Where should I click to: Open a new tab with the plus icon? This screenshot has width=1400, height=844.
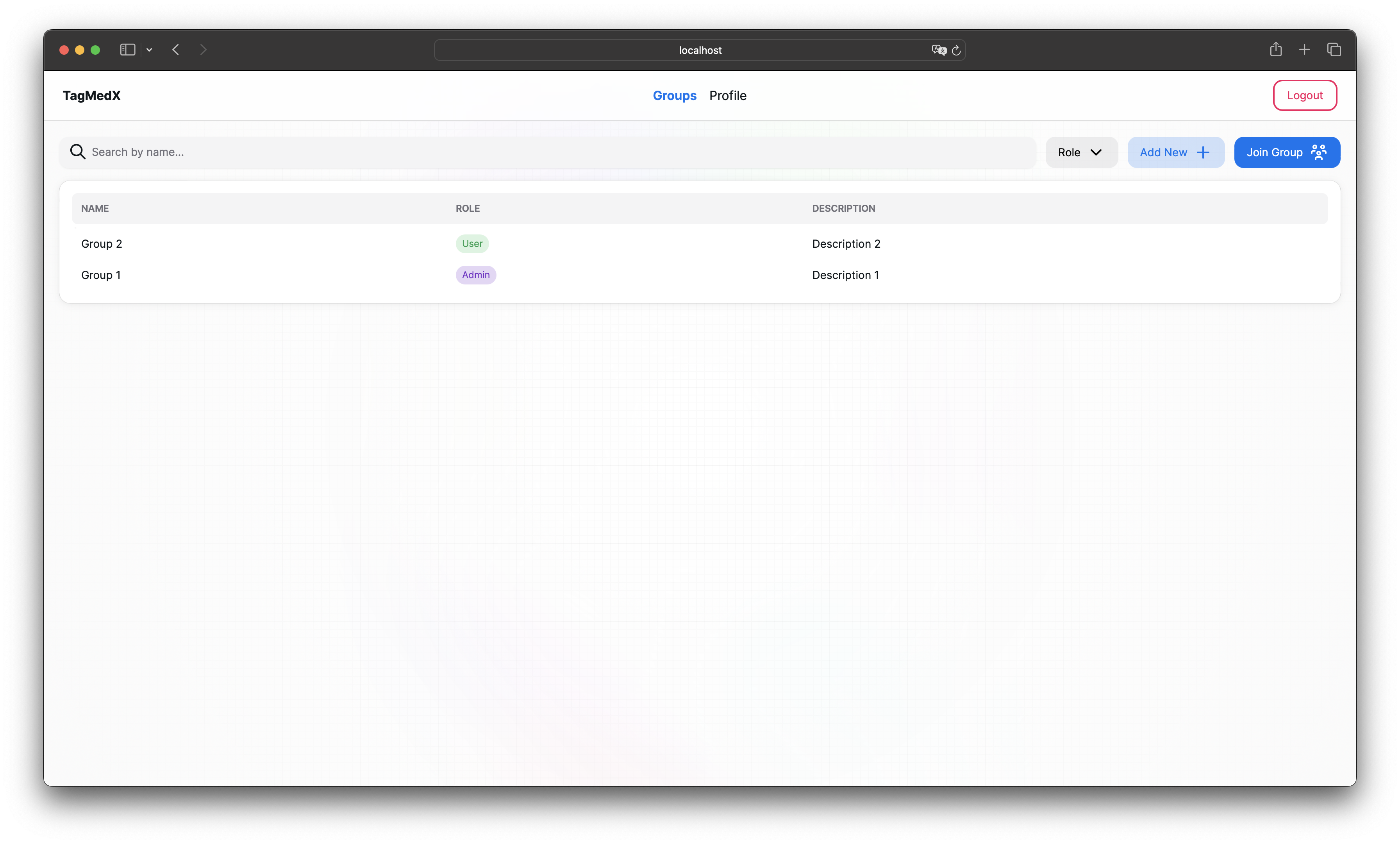1304,50
